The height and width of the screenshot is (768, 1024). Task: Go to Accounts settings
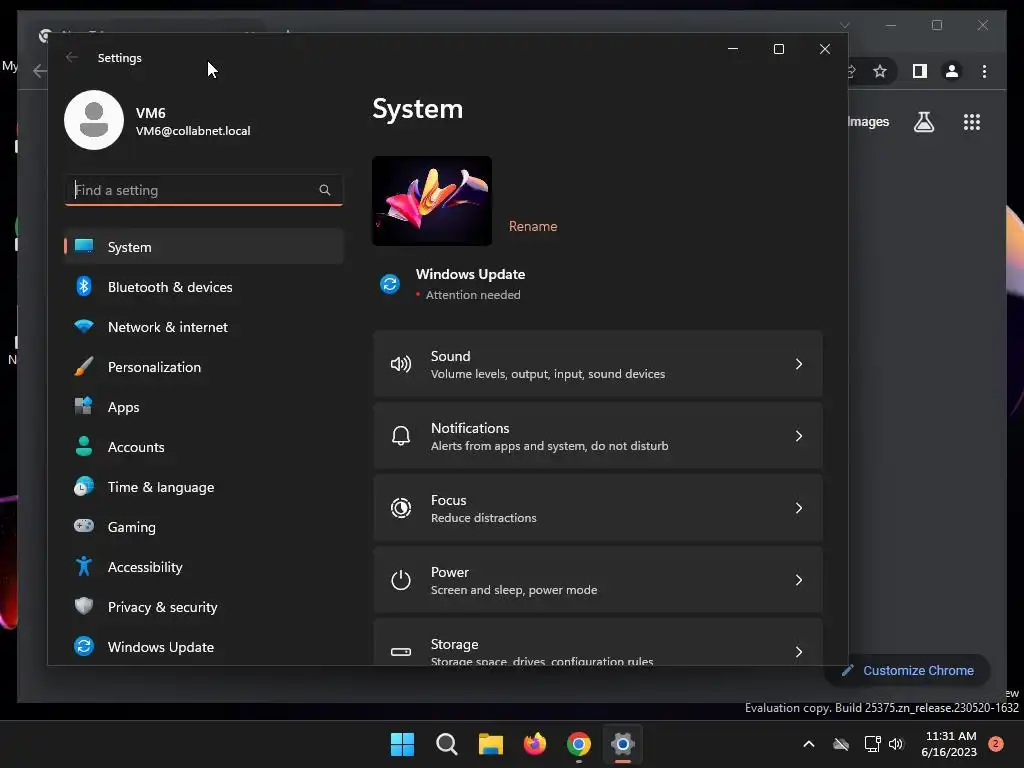click(204, 447)
